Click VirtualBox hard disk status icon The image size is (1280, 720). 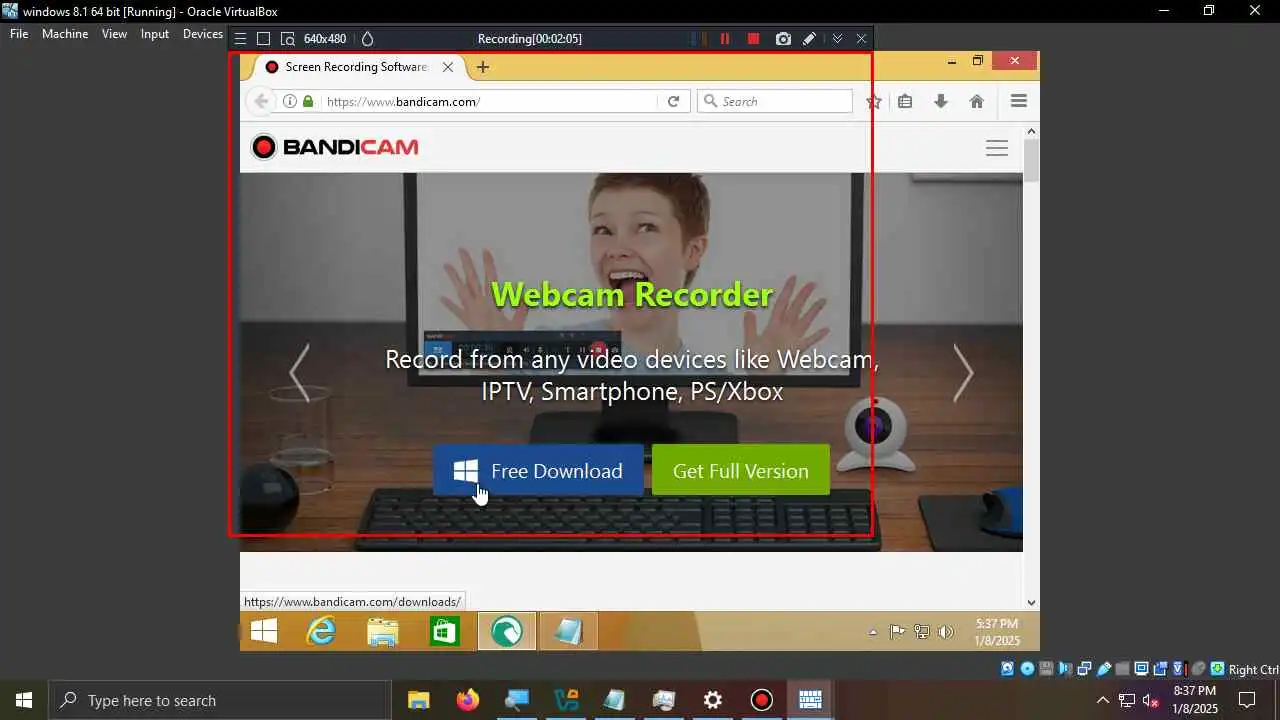click(x=1007, y=669)
